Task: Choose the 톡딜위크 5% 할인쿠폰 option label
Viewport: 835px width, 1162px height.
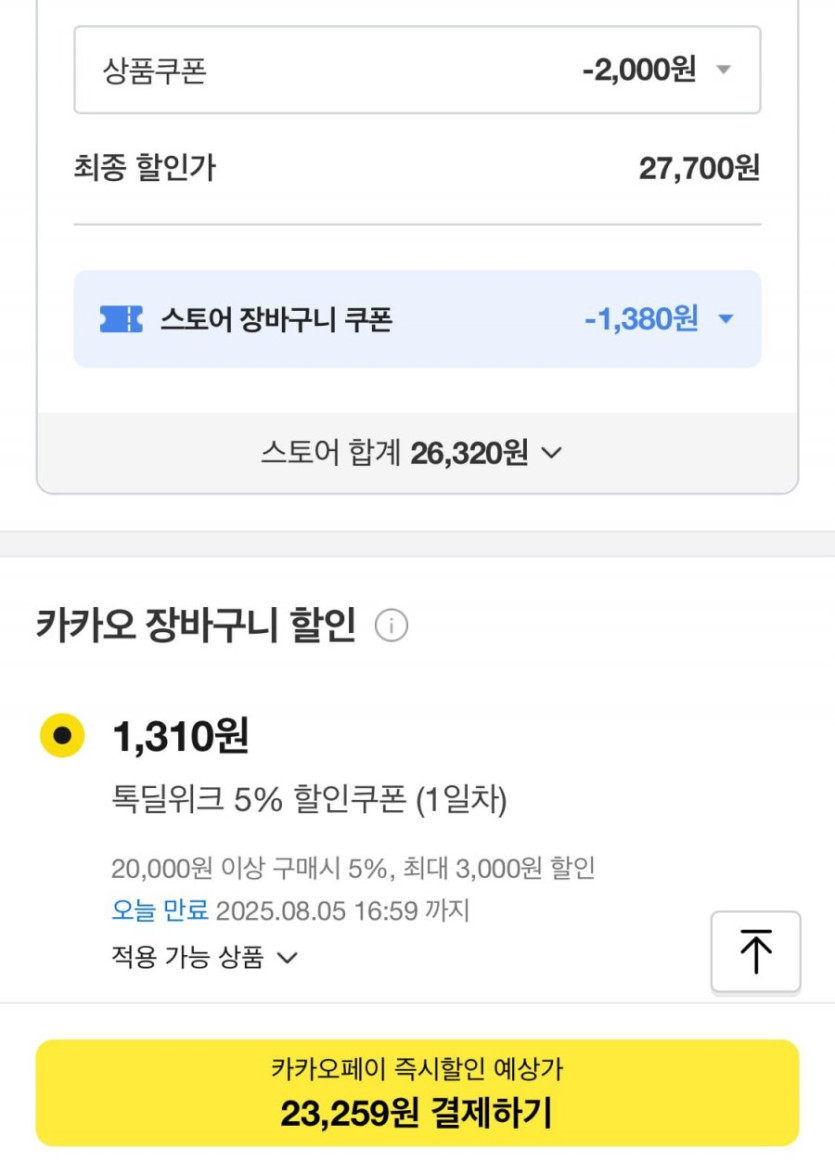Action: 309,799
